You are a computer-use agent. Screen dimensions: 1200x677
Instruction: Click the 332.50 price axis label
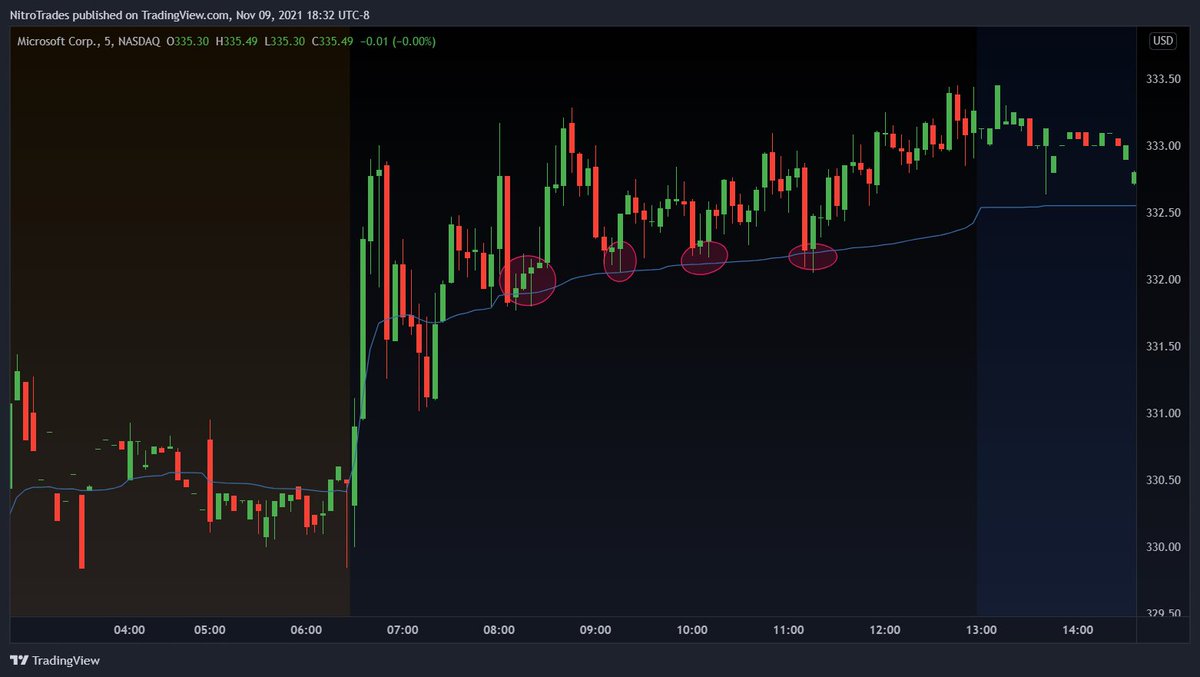click(x=1164, y=213)
